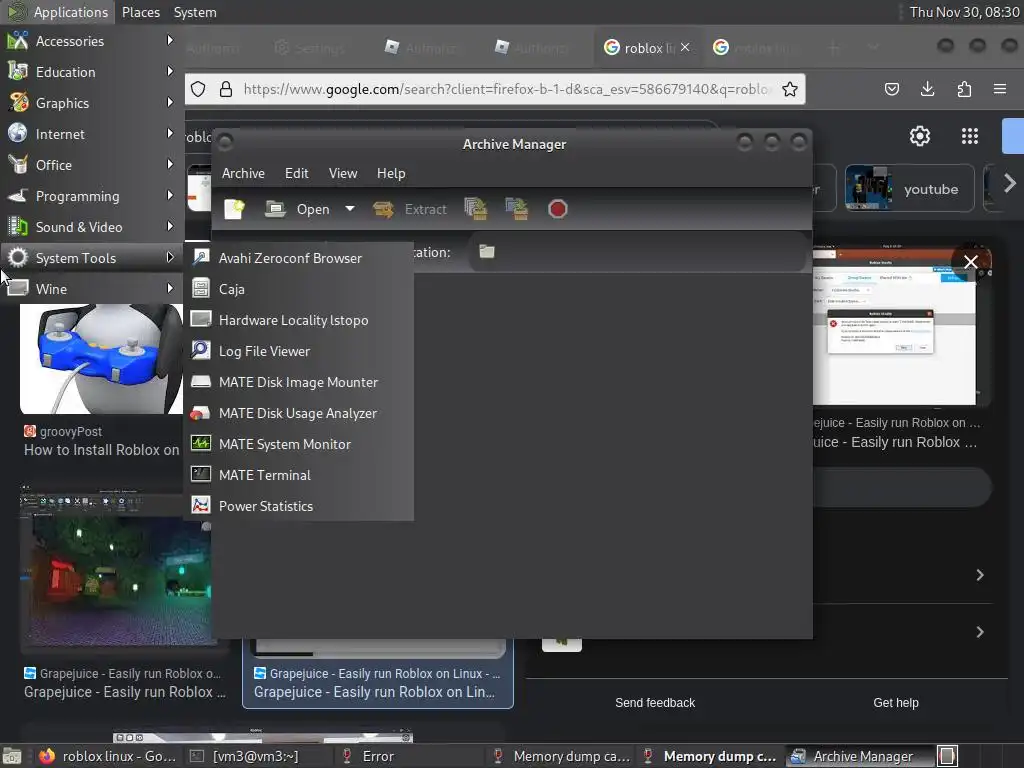Open MATE System Monitor
This screenshot has height=768, width=1024.
299,444
